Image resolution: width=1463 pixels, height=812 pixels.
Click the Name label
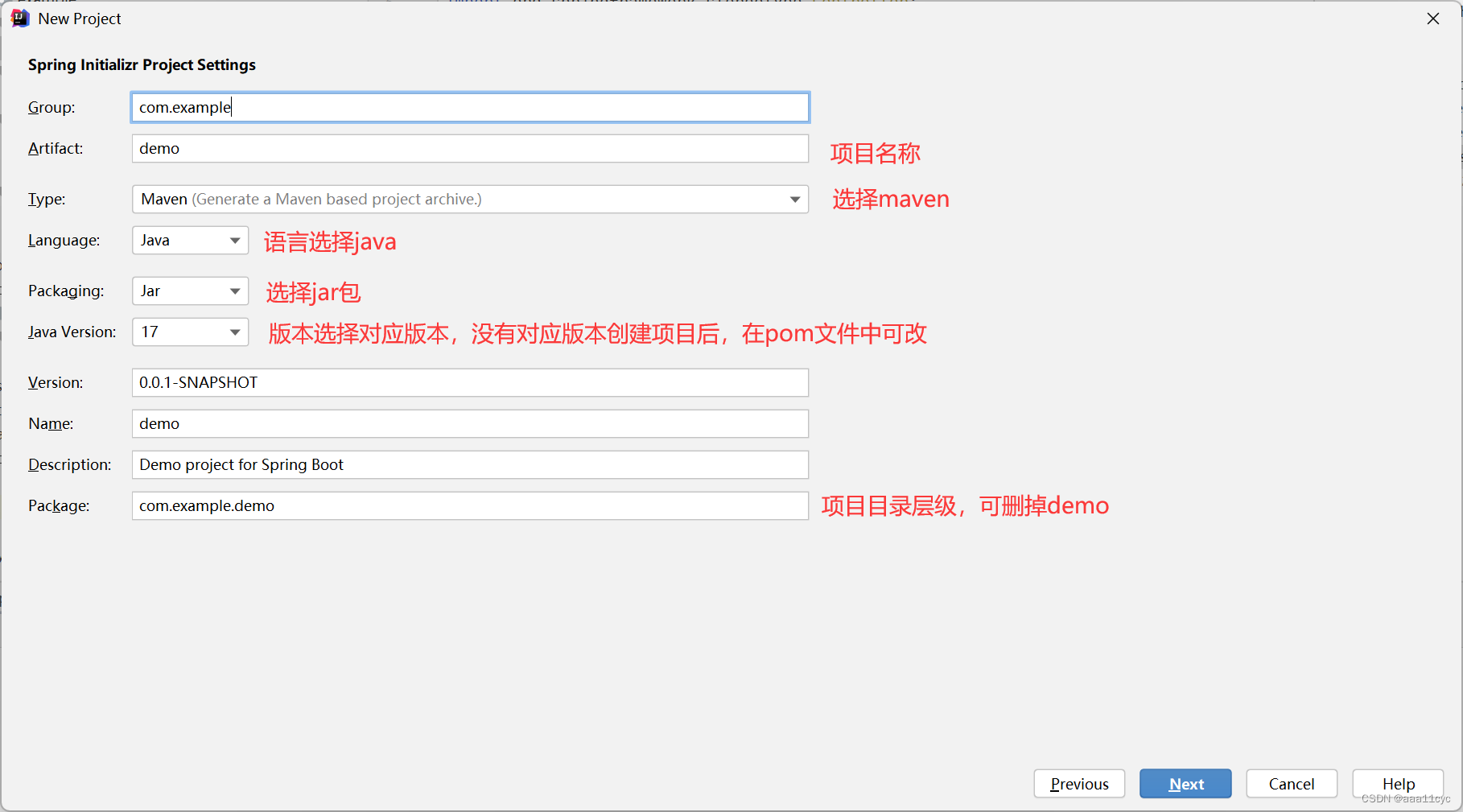pyautogui.click(x=51, y=423)
